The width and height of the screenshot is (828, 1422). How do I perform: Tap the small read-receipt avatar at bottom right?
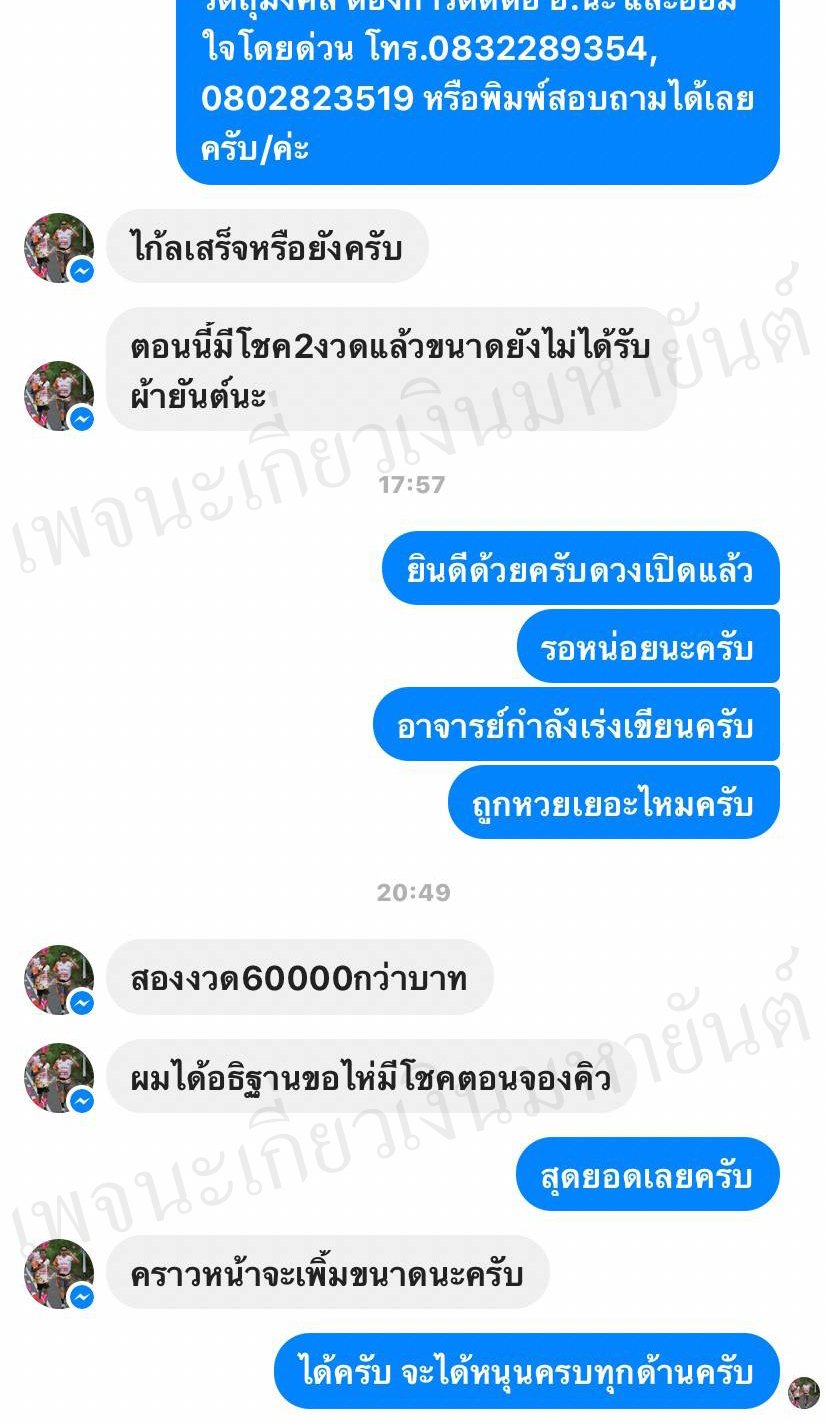pos(804,1393)
